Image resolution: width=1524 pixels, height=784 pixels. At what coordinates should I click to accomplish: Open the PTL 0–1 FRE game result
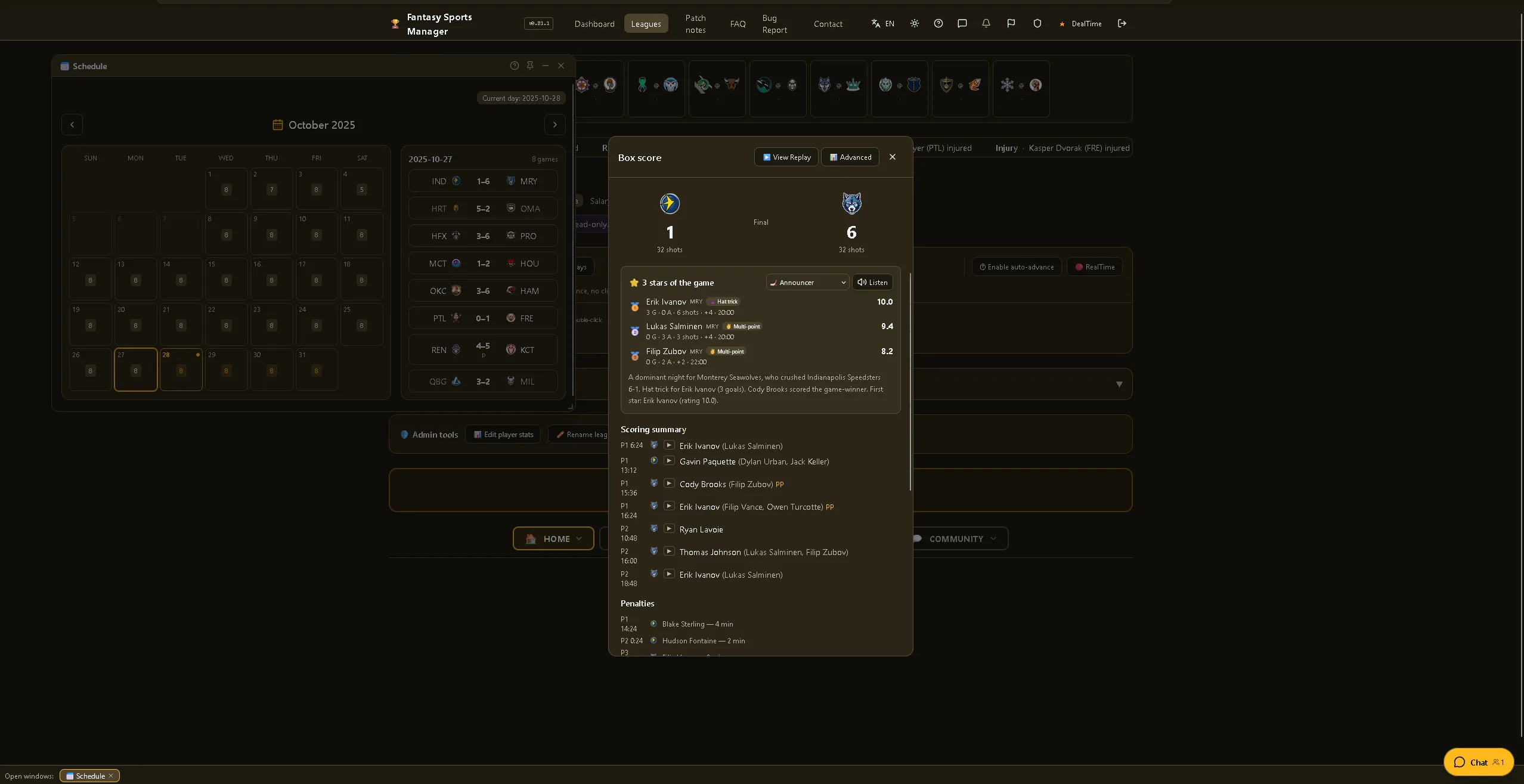coord(483,318)
